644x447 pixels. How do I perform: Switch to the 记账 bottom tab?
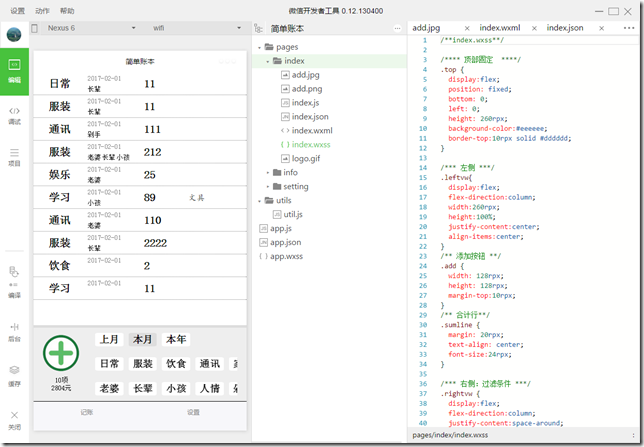(87, 412)
